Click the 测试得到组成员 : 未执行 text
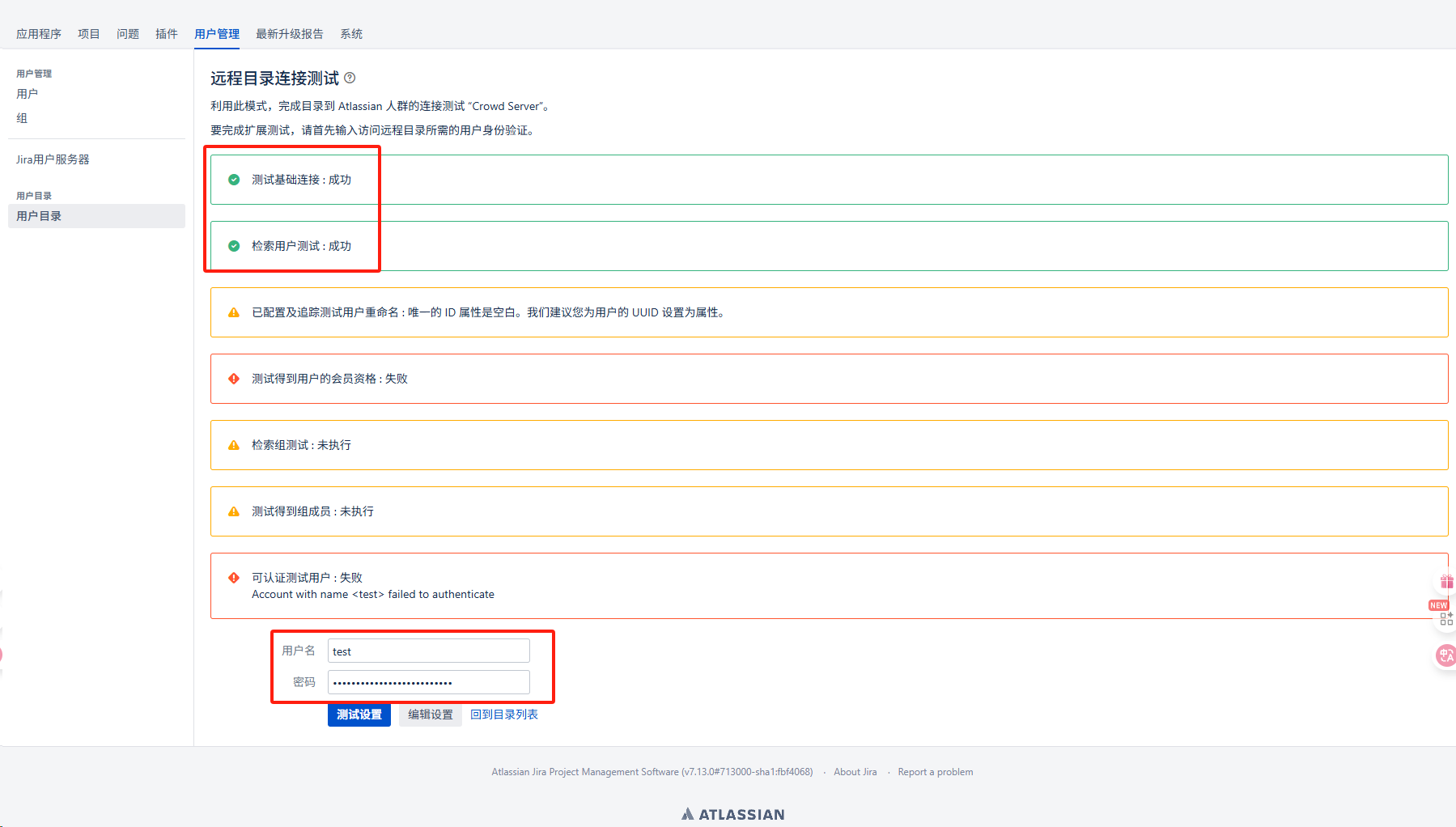The image size is (1456, 827). (x=312, y=511)
